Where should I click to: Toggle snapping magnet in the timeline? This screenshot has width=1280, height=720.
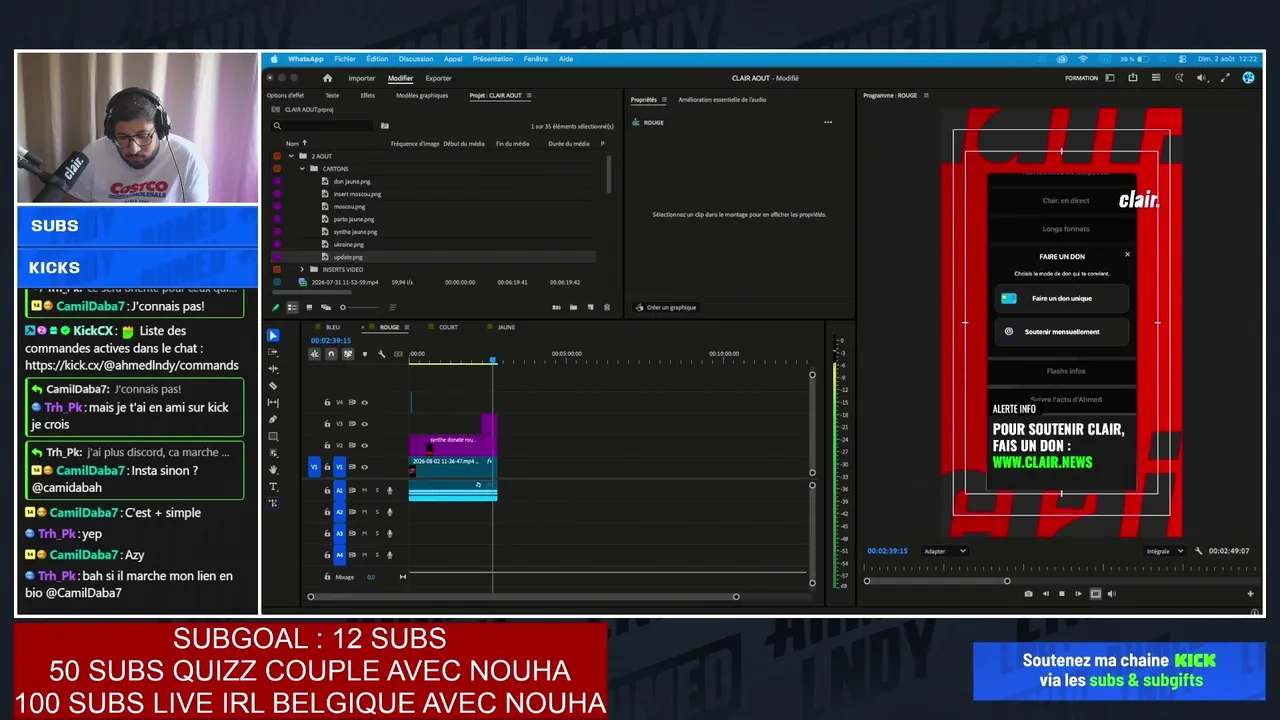(331, 354)
